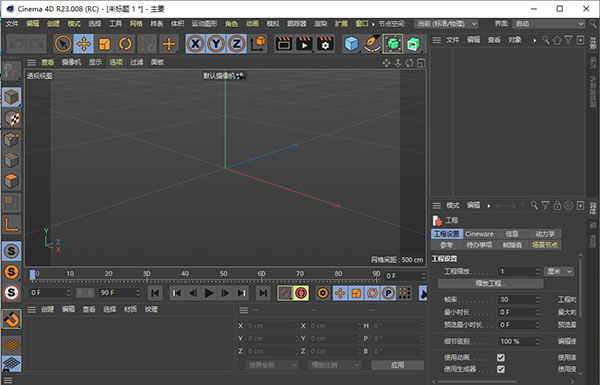The height and width of the screenshot is (385, 600).
Task: Click Render View clapperboard icon
Action: [x=284, y=44]
